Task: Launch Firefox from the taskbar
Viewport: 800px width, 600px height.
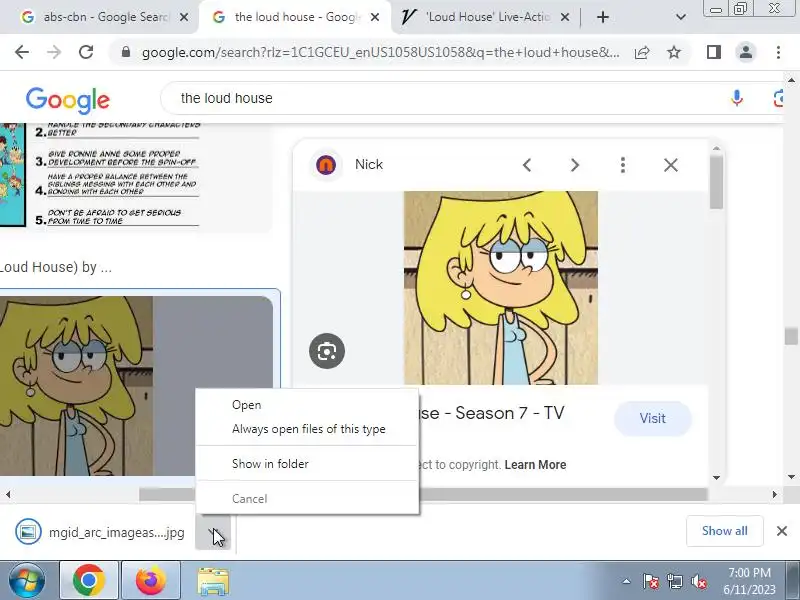Action: (151, 581)
